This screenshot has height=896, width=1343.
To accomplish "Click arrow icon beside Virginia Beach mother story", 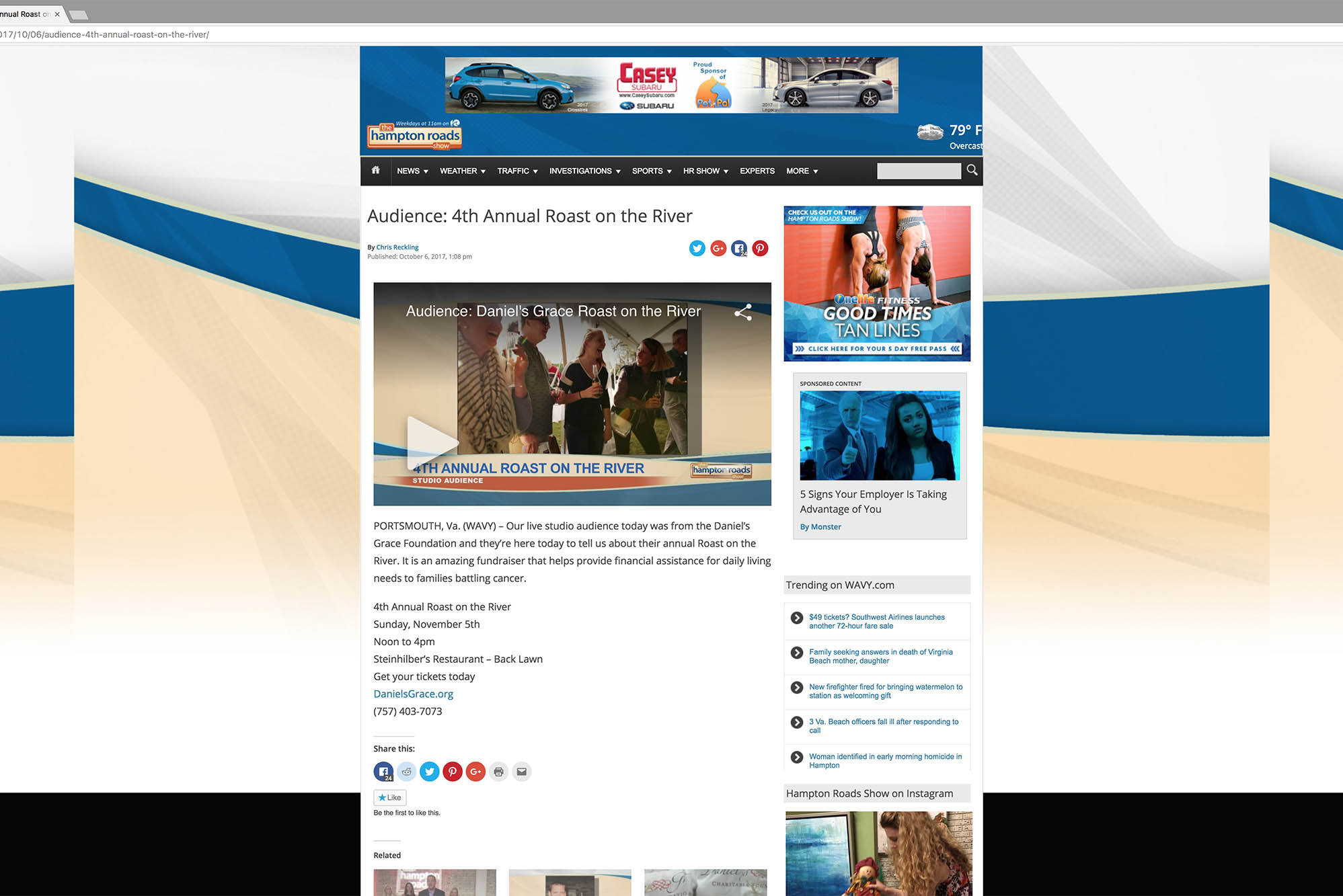I will pos(797,653).
